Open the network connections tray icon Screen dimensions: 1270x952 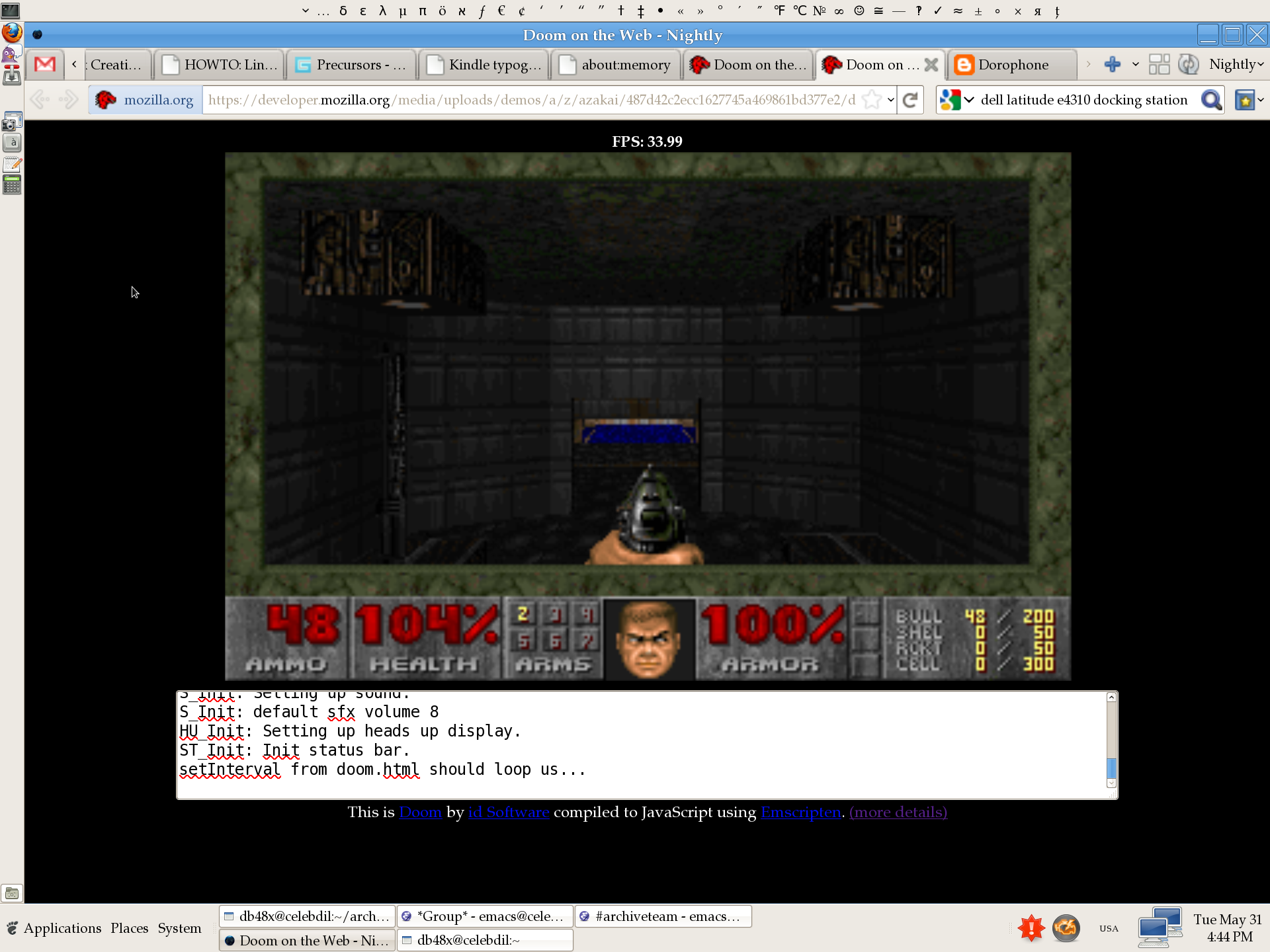[1160, 927]
